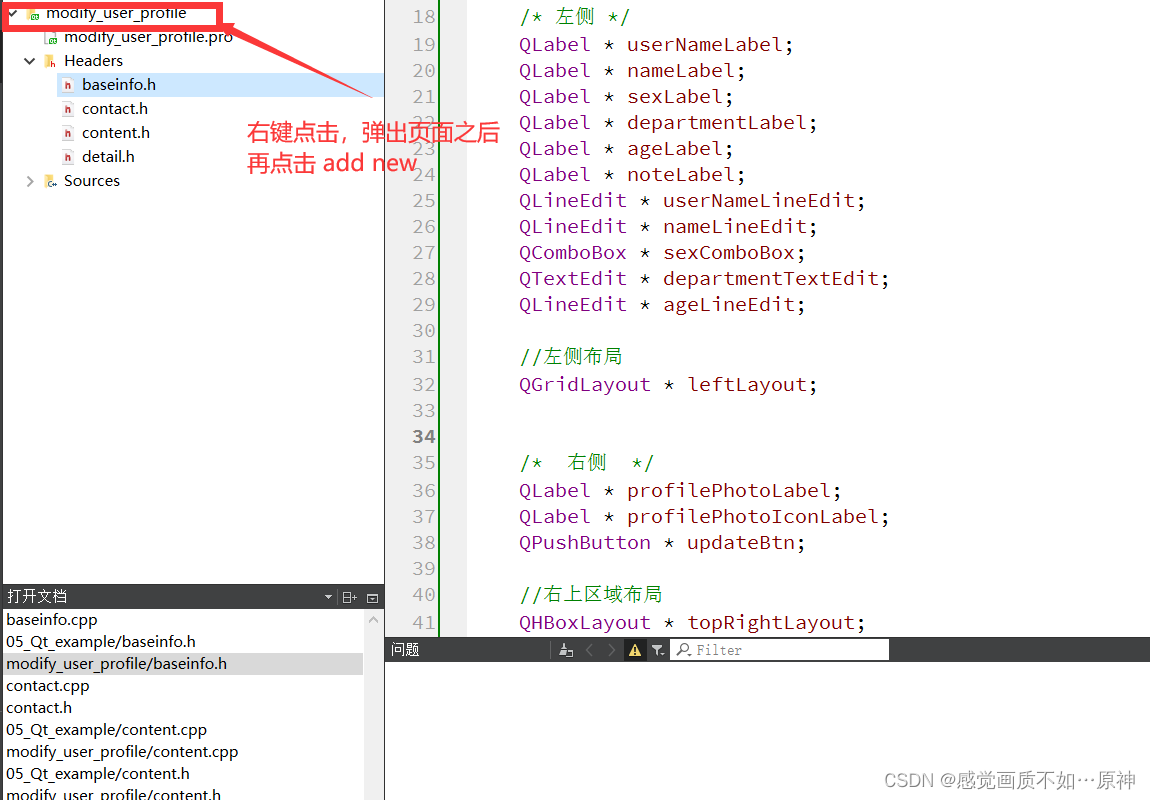Toggle the show warnings button
The image size is (1150, 800).
click(x=635, y=650)
